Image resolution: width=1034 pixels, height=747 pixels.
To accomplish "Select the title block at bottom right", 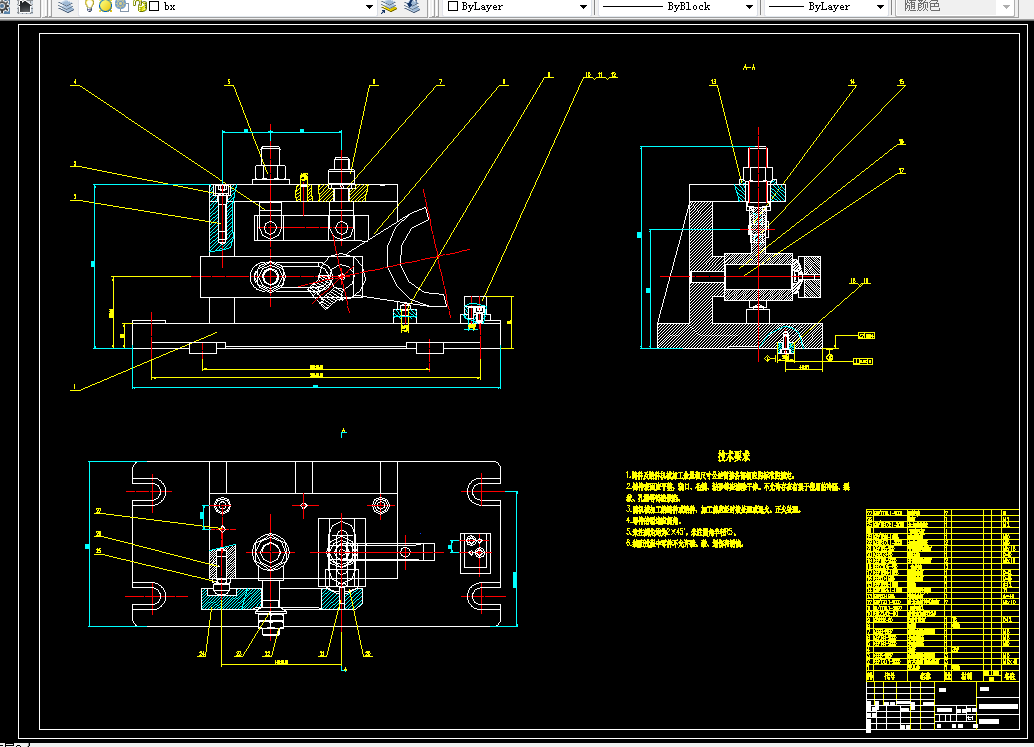I will (942, 705).
